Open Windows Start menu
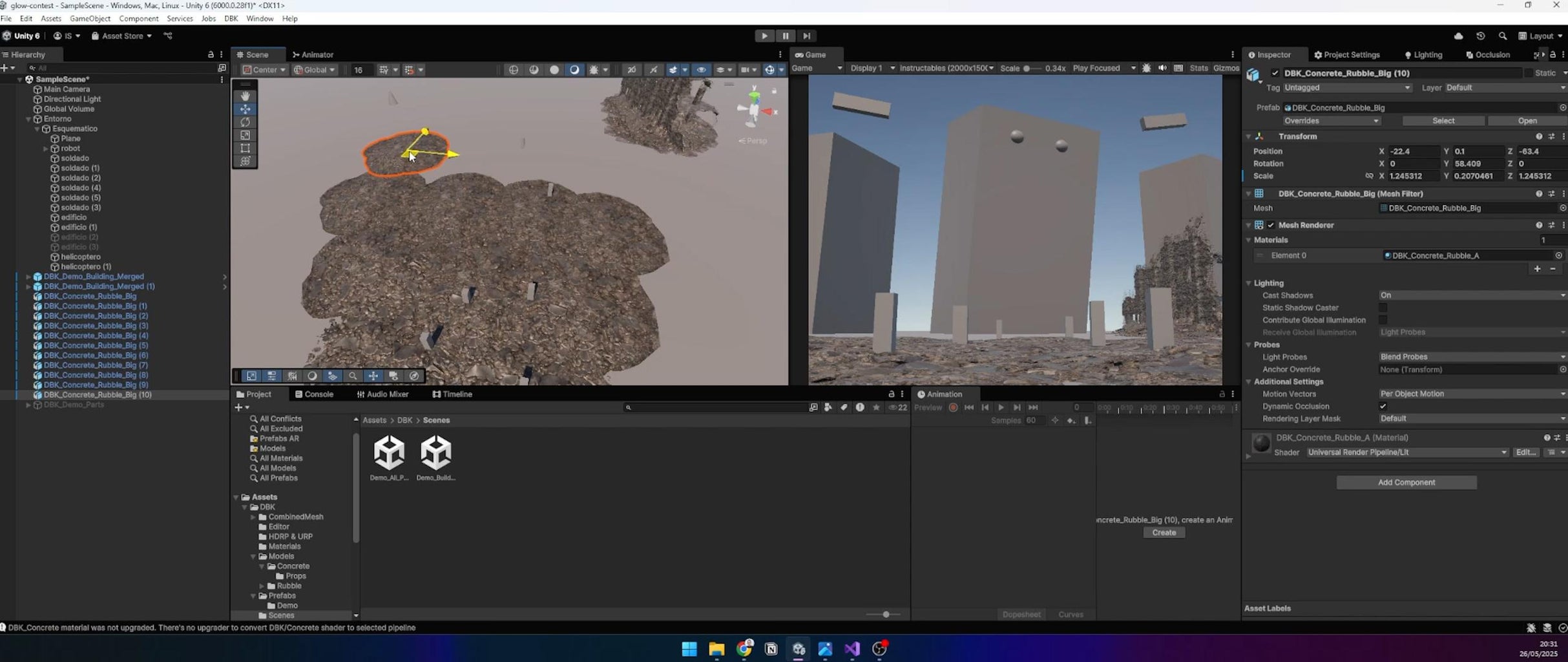1568x662 pixels. pyautogui.click(x=689, y=648)
